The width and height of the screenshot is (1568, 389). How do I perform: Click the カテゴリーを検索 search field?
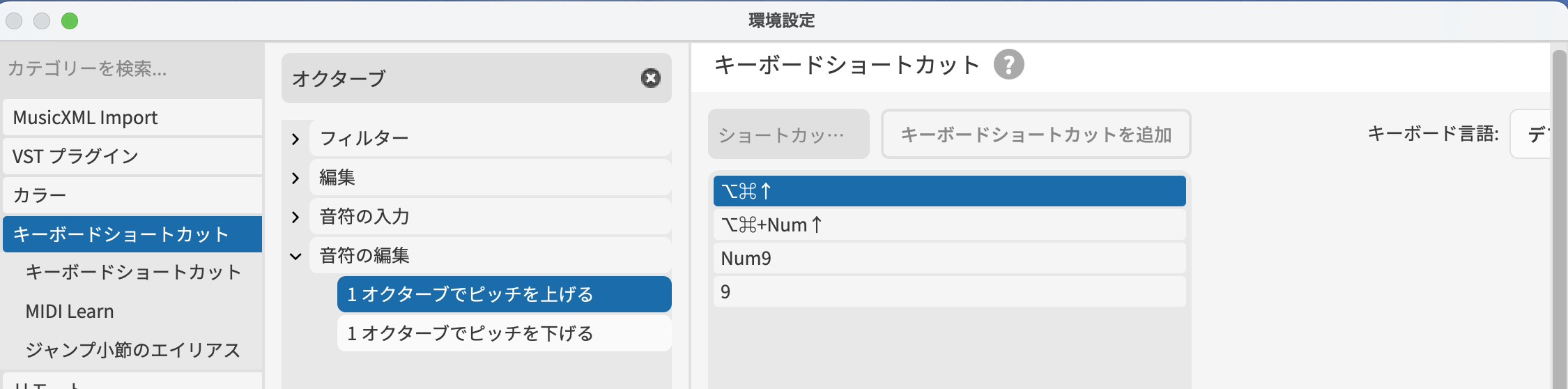[132, 68]
